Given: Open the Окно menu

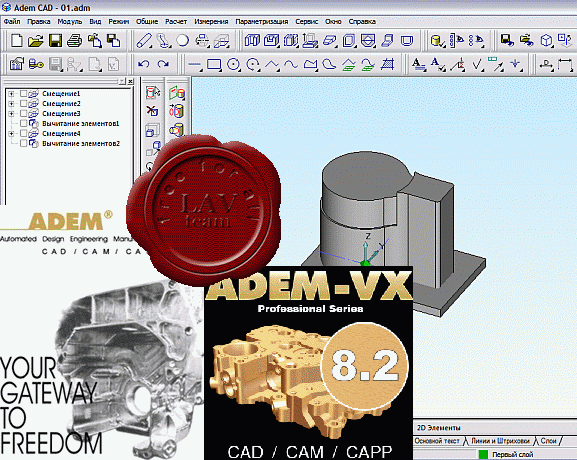Looking at the screenshot, I should tap(333, 21).
